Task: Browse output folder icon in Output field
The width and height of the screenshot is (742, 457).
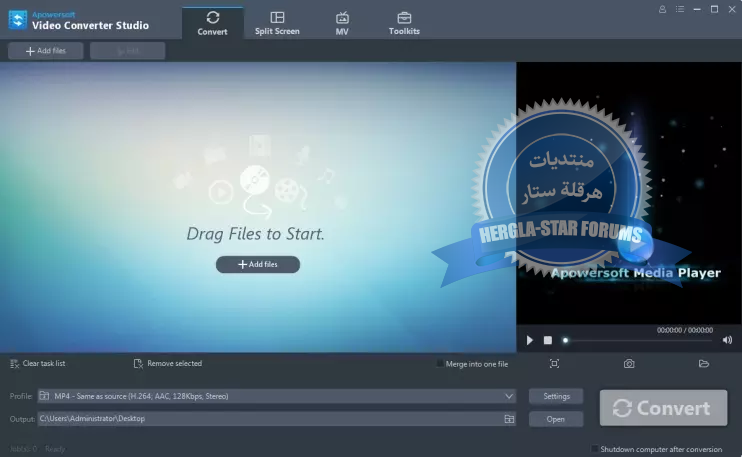Action: pyautogui.click(x=509, y=419)
